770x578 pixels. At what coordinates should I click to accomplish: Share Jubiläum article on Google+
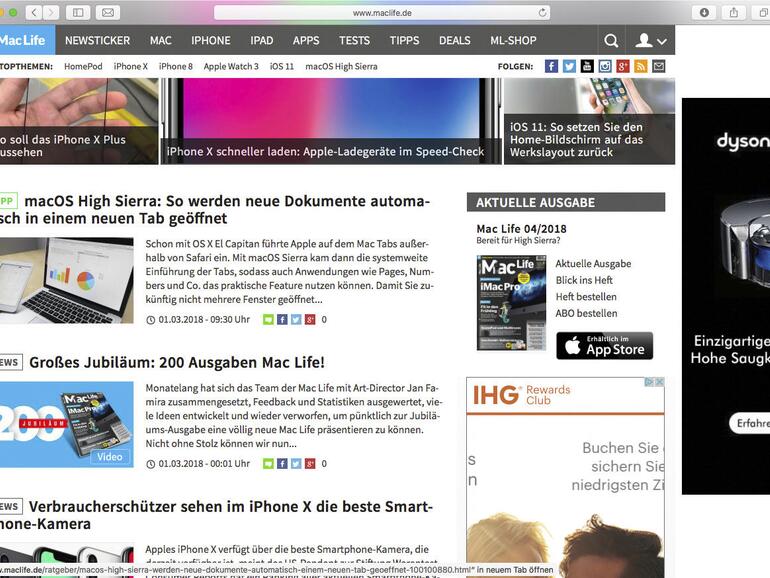coord(310,464)
